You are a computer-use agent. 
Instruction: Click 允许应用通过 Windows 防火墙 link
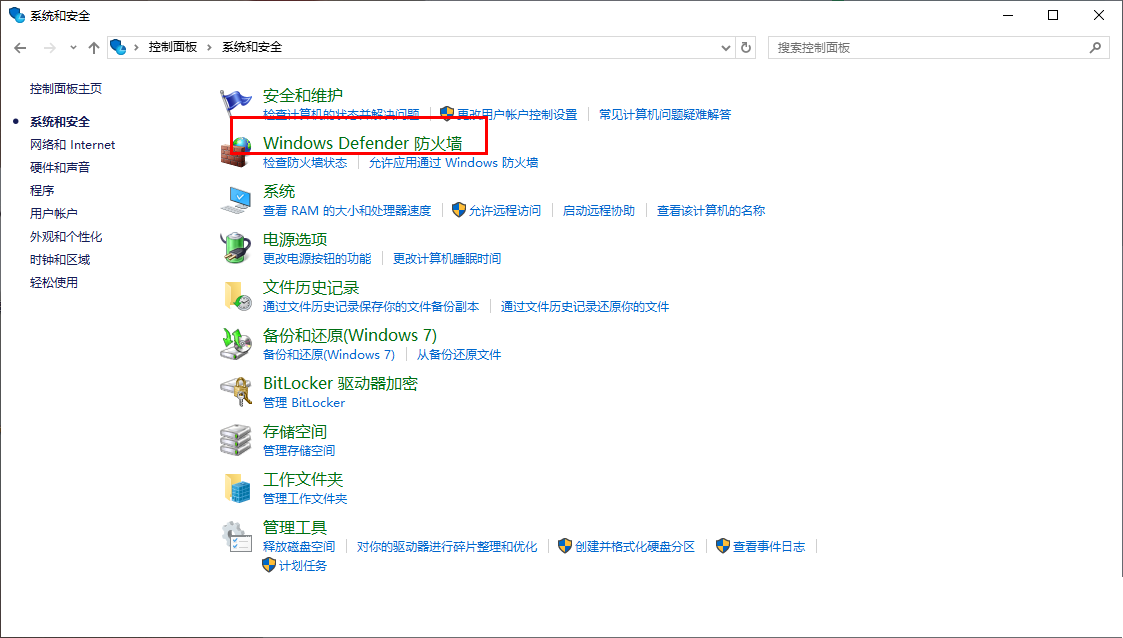click(x=453, y=163)
